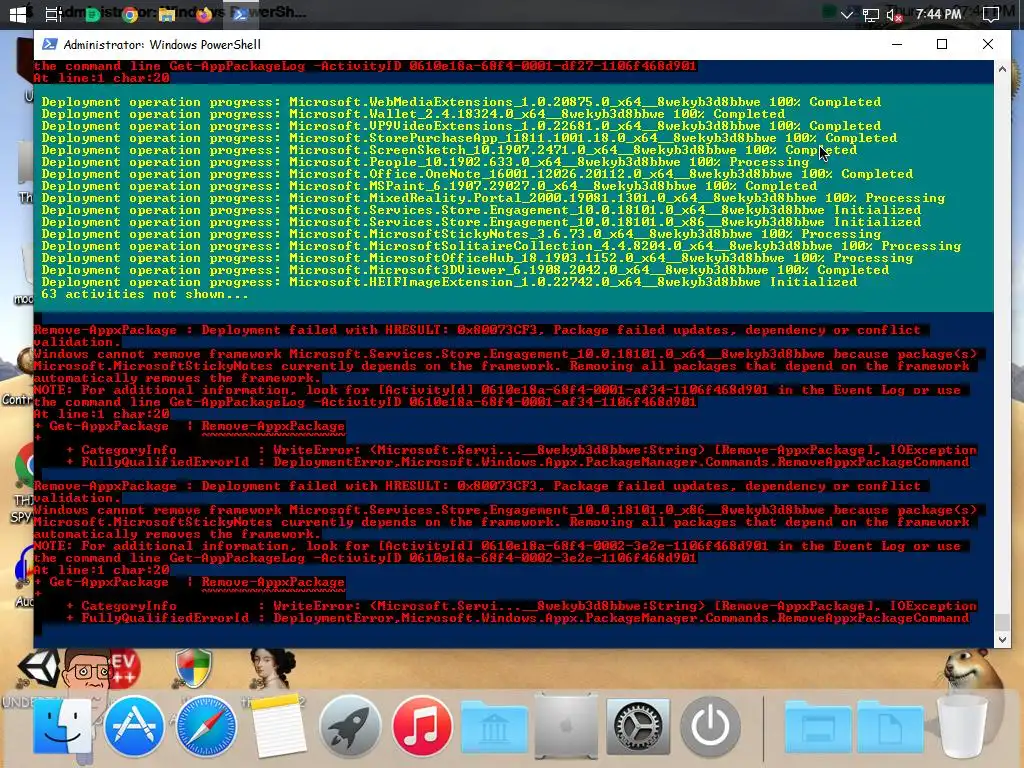Click the HEIFImageExtension Initialized line
The image size is (1024, 768).
tap(449, 282)
